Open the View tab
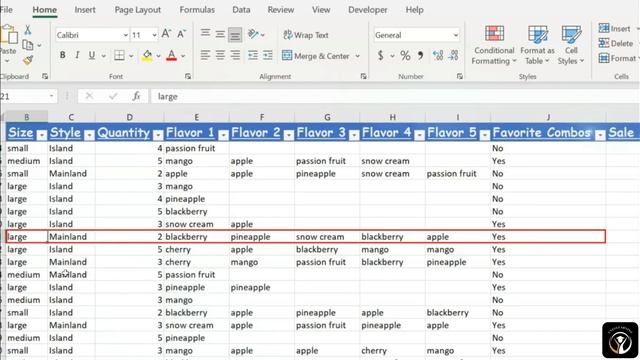 (x=321, y=10)
